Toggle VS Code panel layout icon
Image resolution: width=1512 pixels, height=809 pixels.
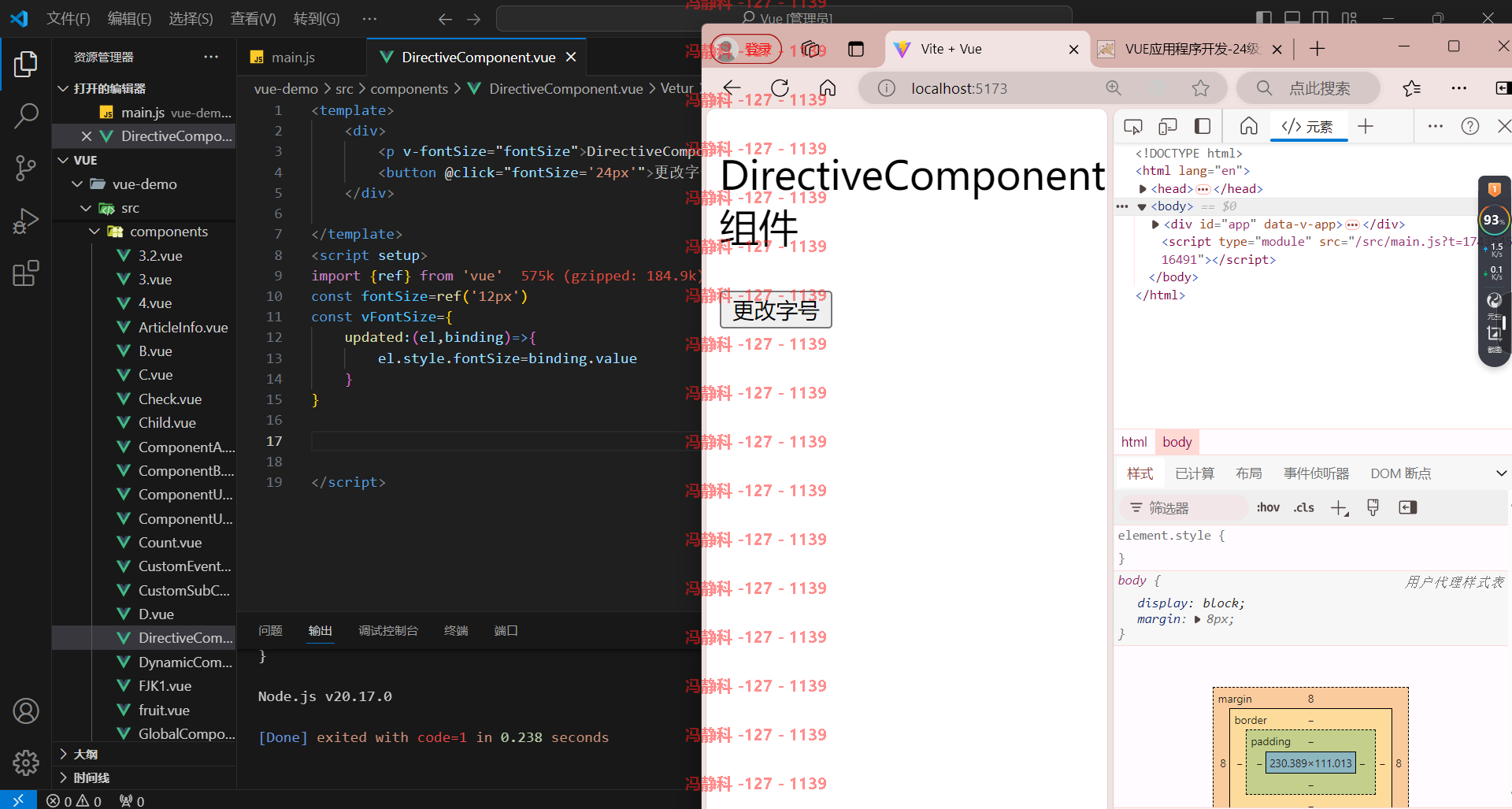coord(1292,18)
